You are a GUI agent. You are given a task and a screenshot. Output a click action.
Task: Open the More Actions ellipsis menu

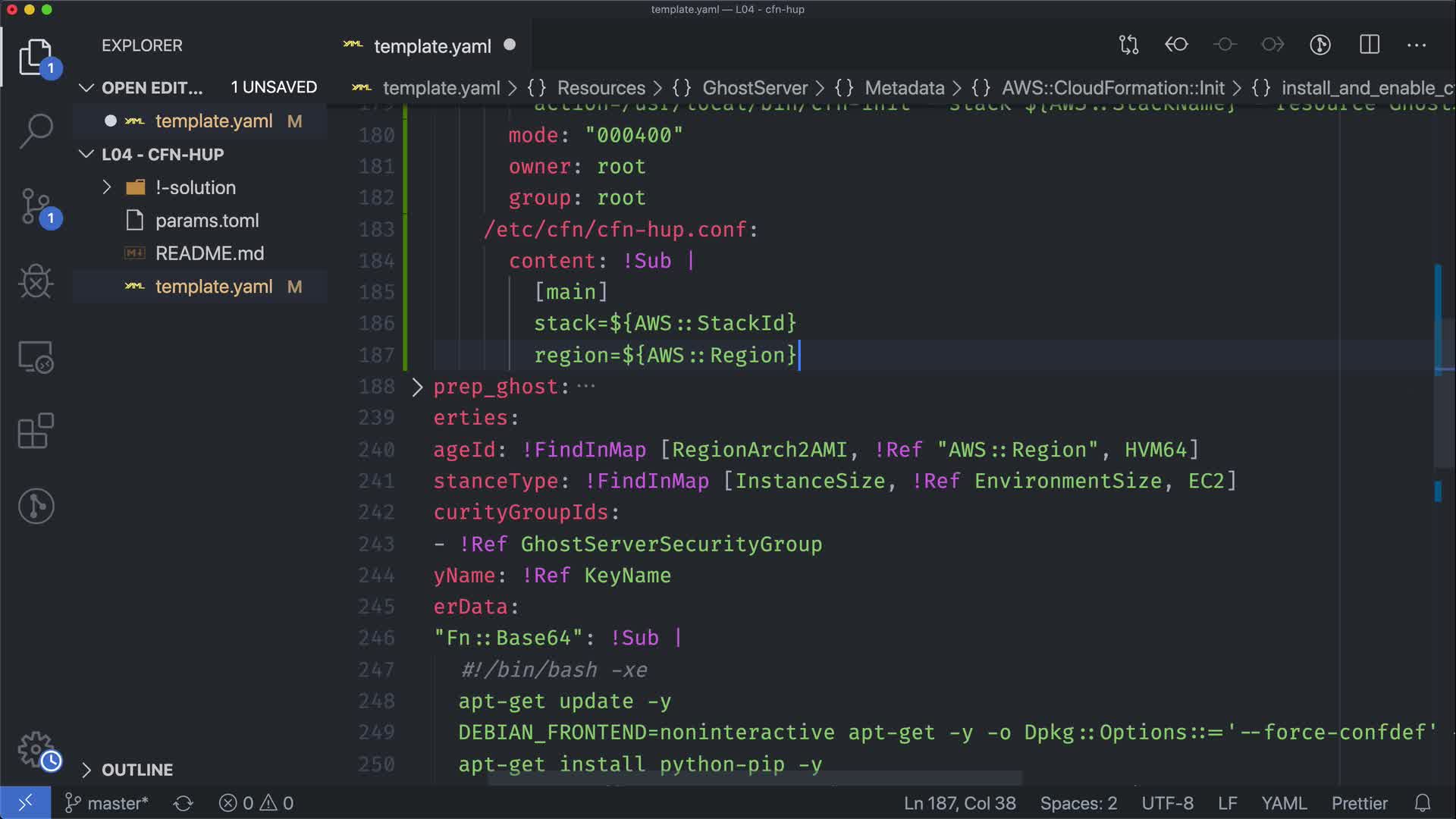pyautogui.click(x=1416, y=45)
